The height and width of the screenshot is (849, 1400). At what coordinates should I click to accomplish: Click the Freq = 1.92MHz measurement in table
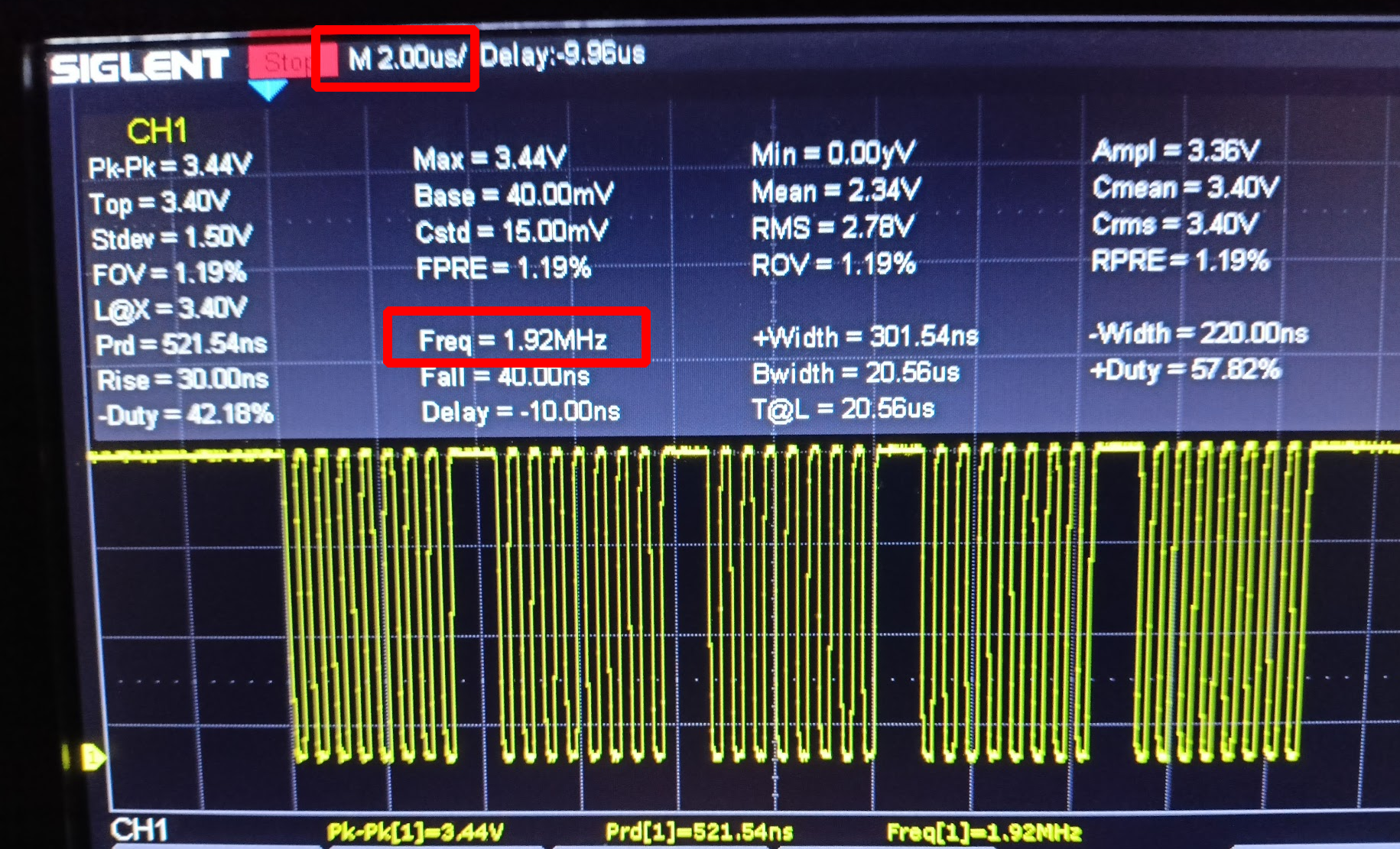coord(512,340)
